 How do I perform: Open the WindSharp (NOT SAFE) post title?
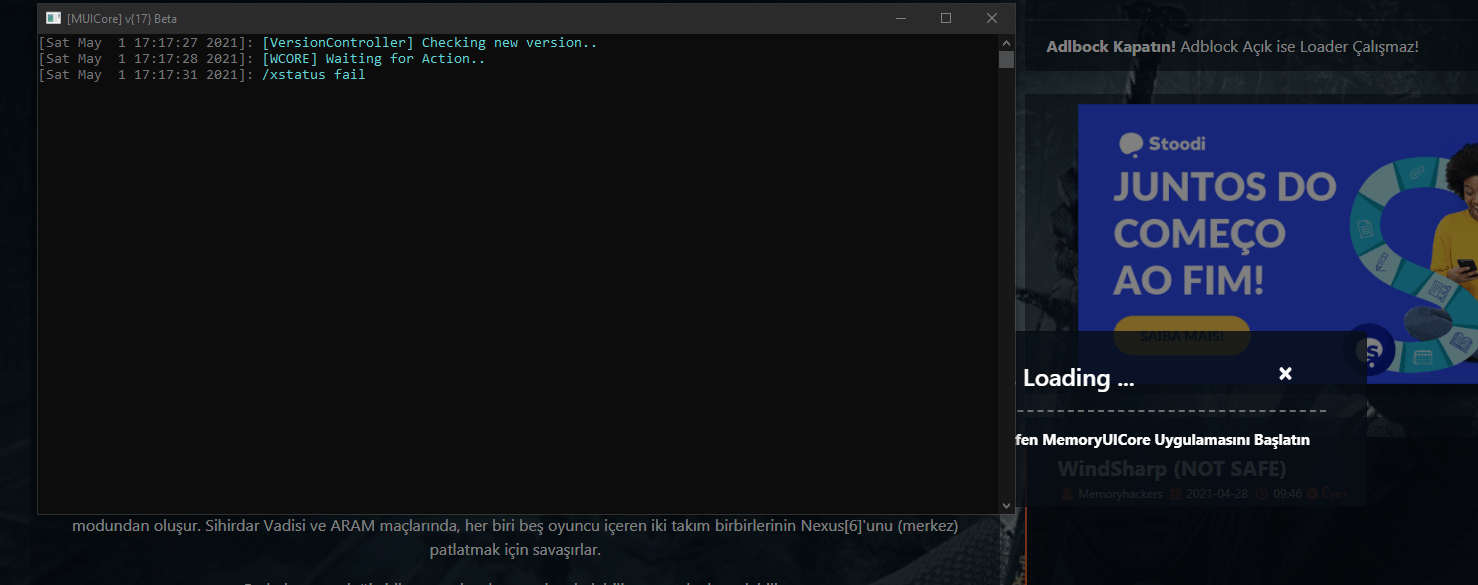click(x=1172, y=469)
